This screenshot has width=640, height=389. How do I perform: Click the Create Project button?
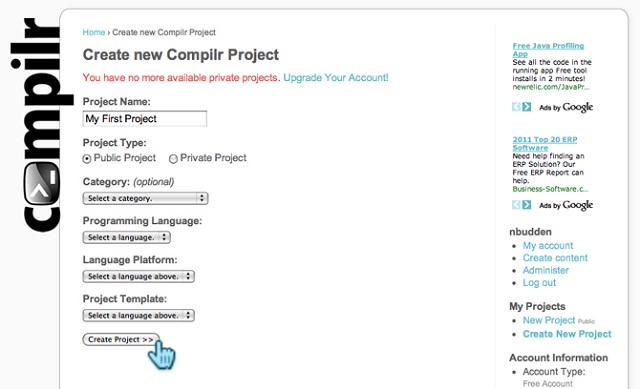[120, 339]
